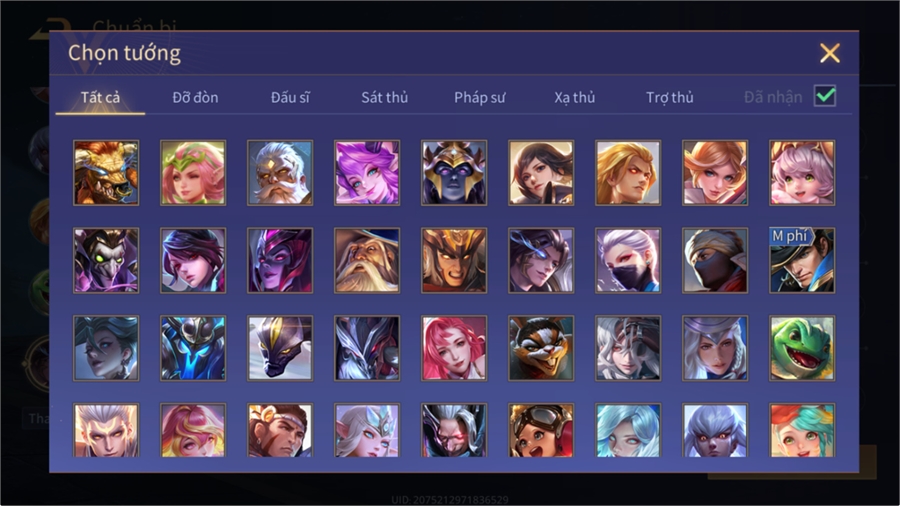
Task: Open the 'Đấu sĩ' tab
Action: 290,98
